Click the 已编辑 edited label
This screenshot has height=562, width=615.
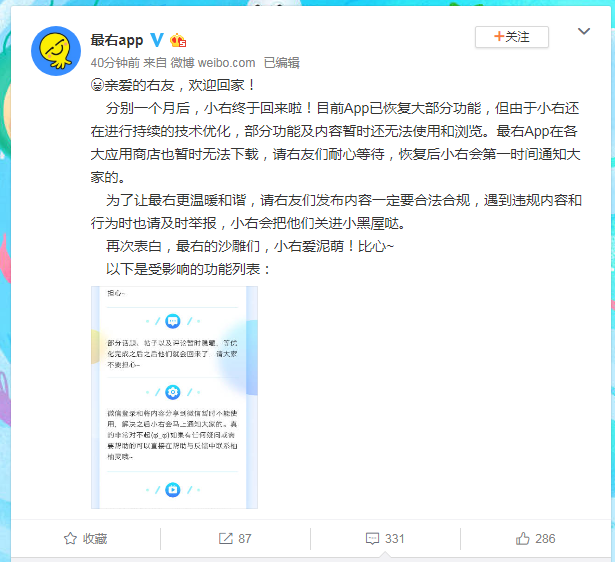point(282,63)
